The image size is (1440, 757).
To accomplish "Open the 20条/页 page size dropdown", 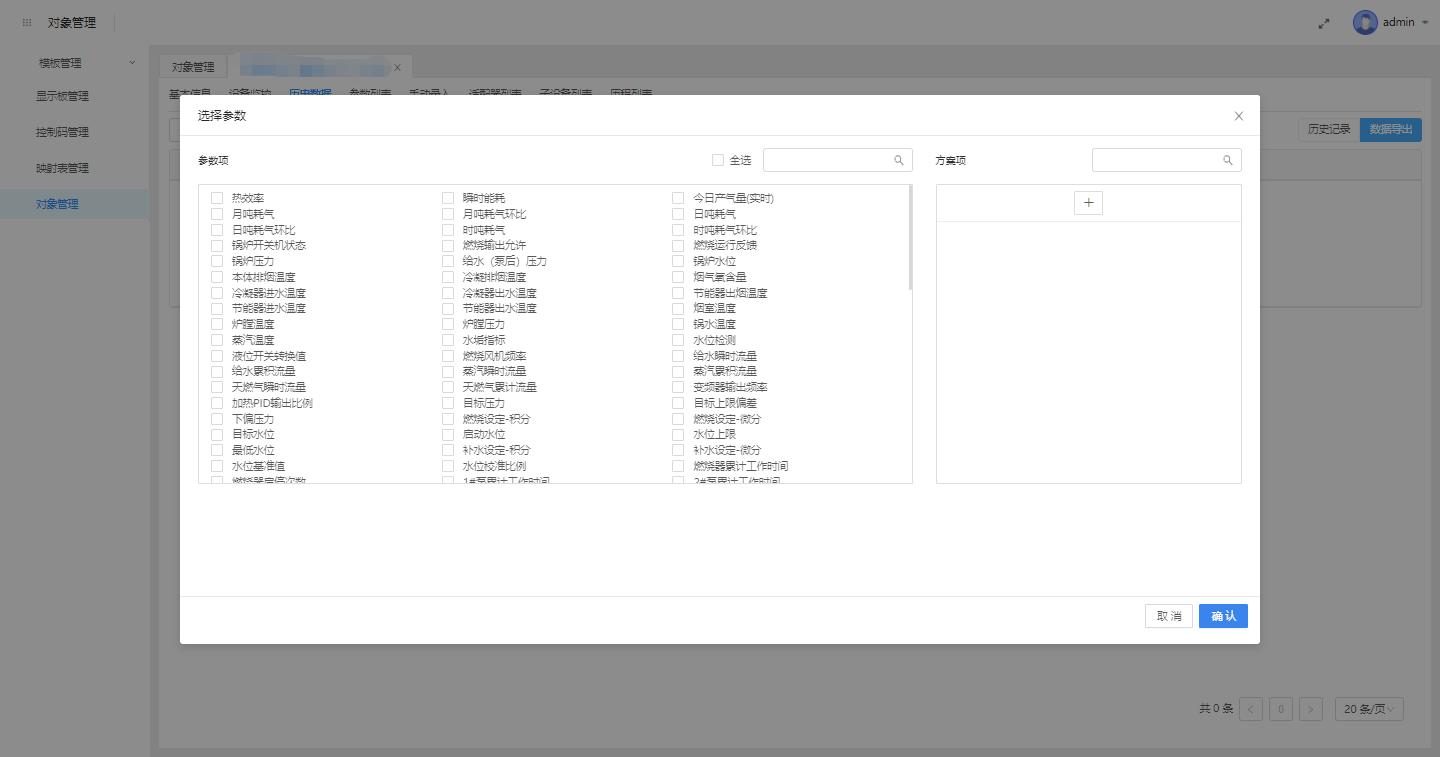I will coord(1369,709).
